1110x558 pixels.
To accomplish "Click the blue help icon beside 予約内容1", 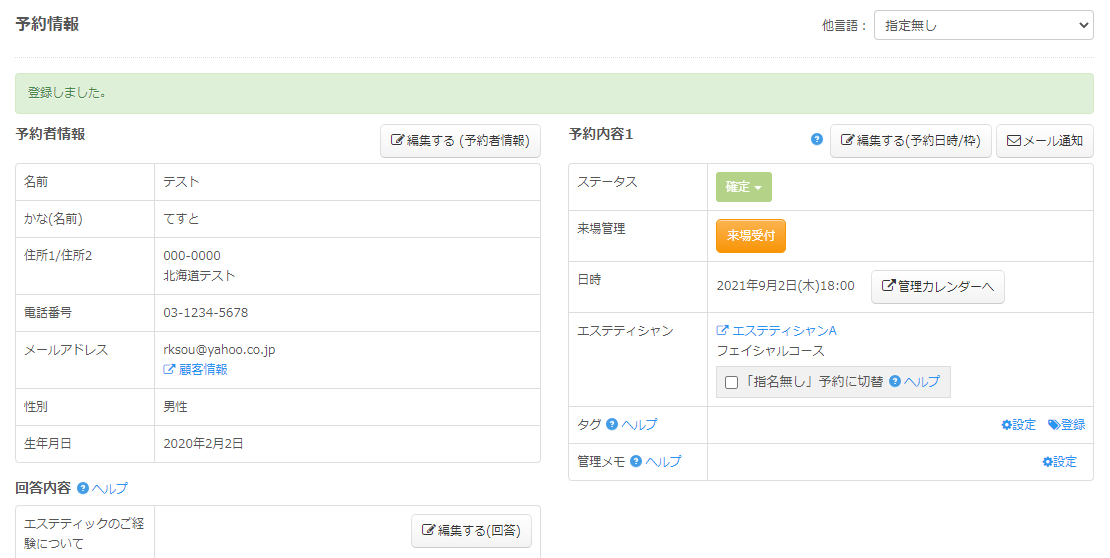I will click(817, 140).
